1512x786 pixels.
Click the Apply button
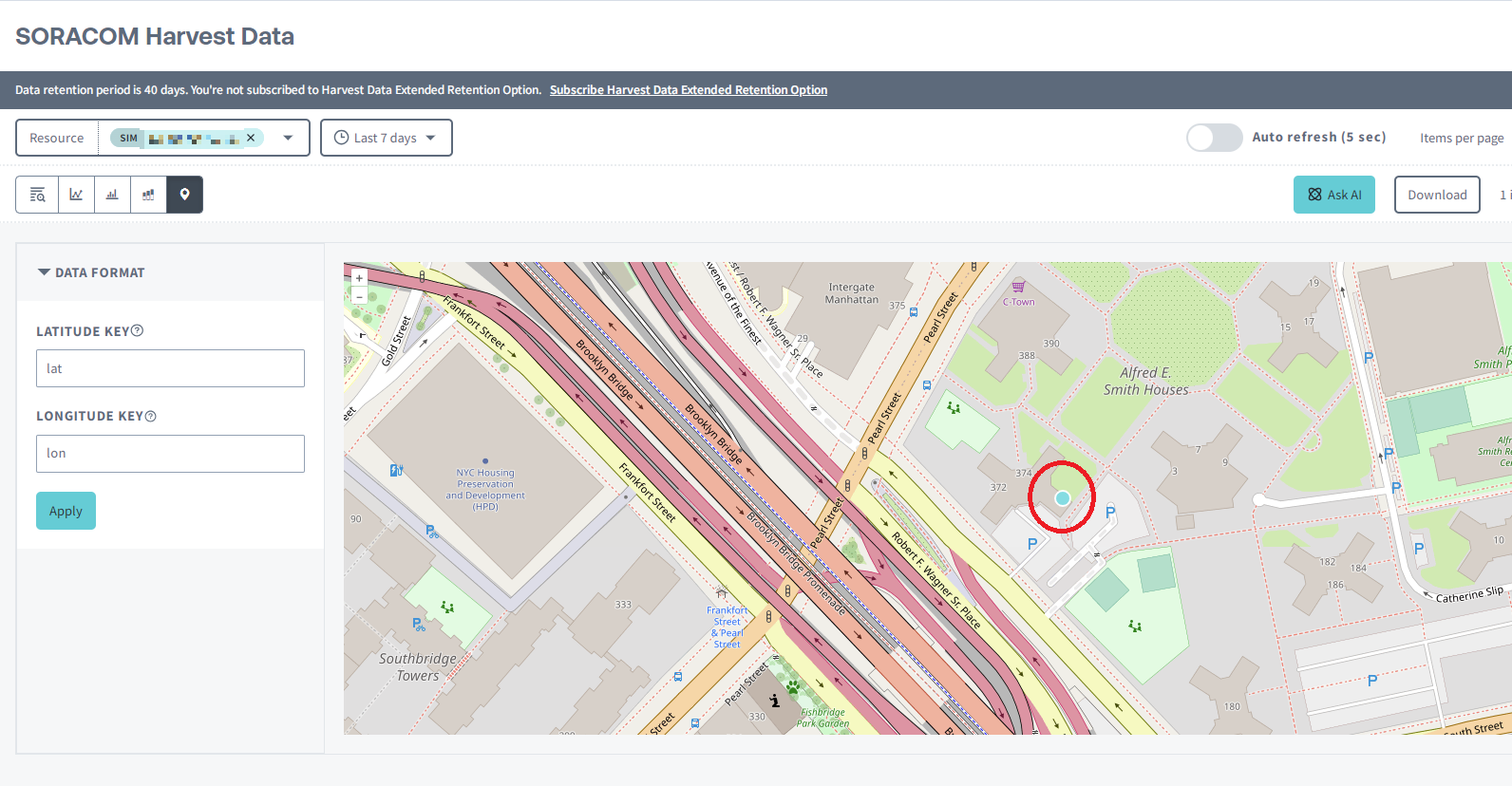pos(66,511)
